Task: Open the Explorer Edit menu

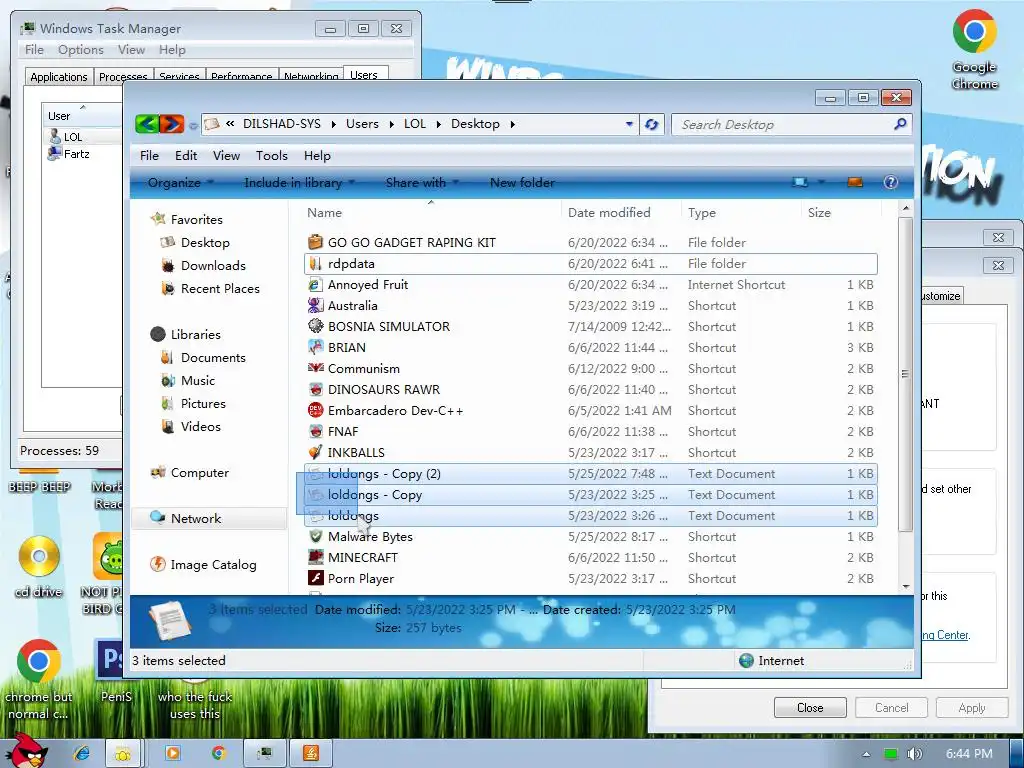Action: click(x=185, y=155)
